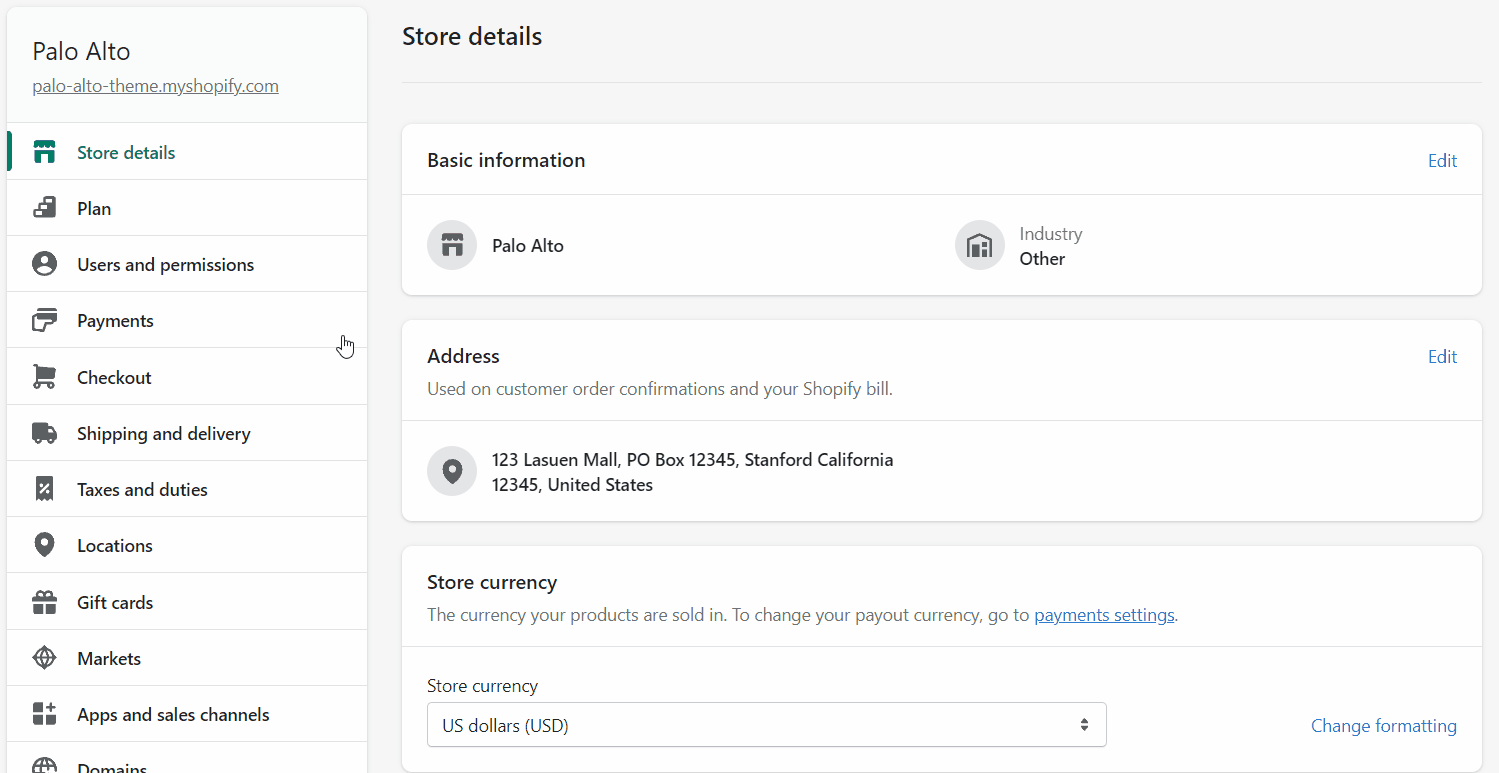1499x773 pixels.
Task: Go to Apps and sales channels
Action: [x=173, y=715]
